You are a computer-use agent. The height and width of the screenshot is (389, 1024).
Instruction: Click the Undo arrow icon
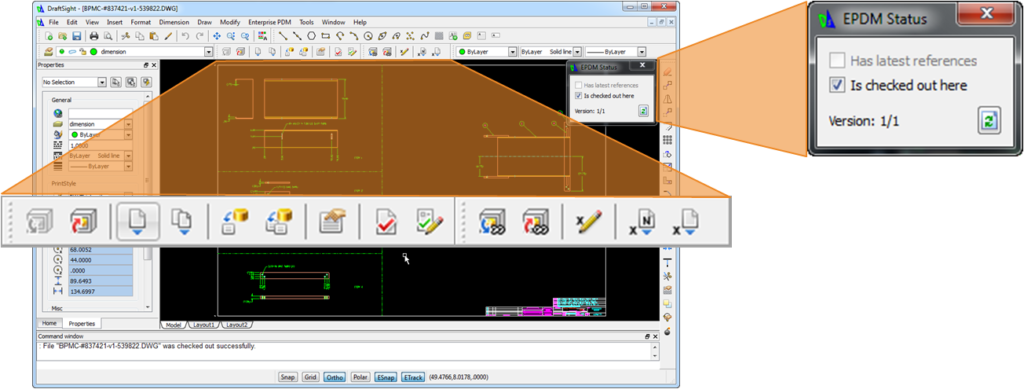[x=185, y=36]
